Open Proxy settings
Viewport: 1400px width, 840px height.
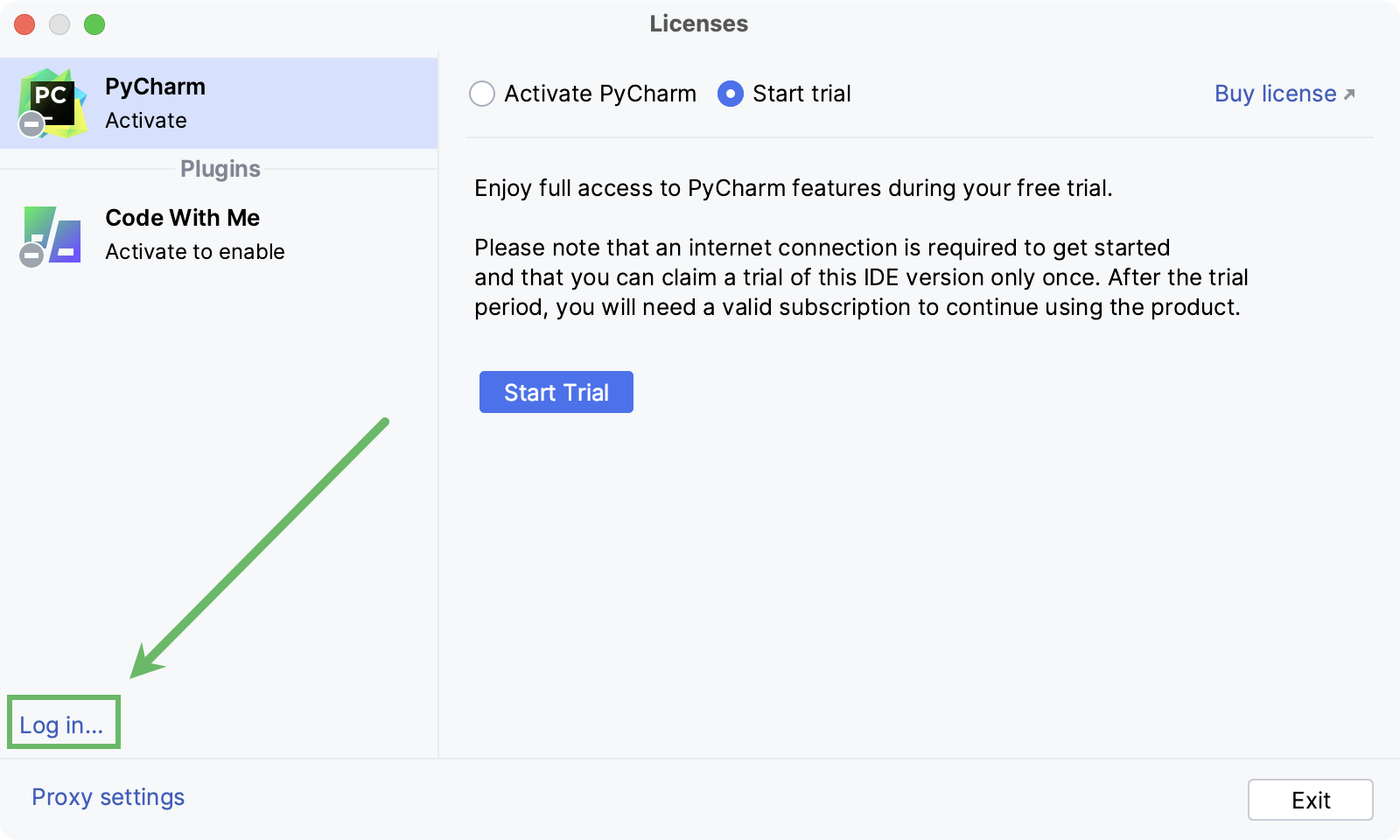pos(107,797)
